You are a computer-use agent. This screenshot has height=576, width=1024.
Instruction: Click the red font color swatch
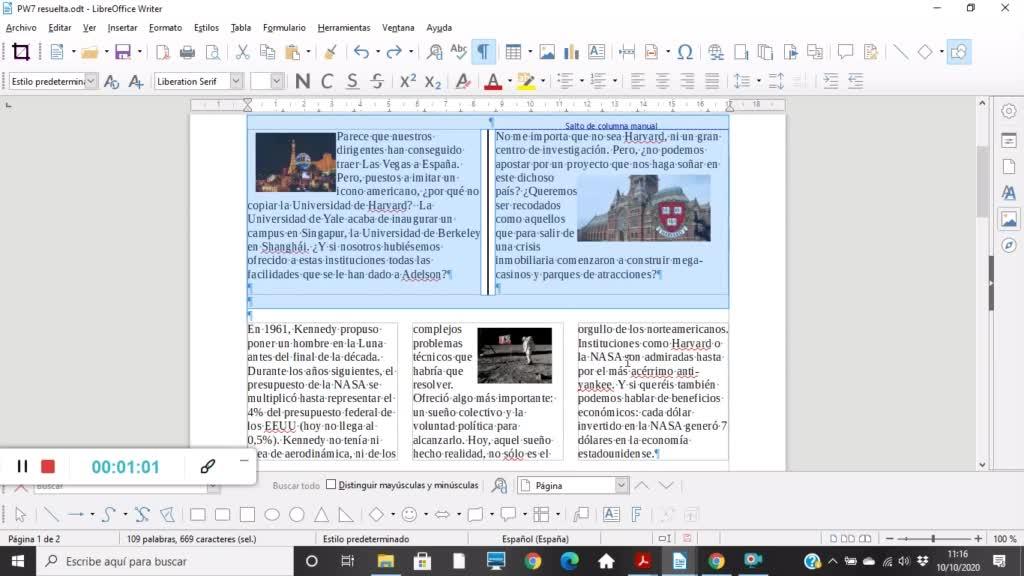tap(492, 81)
